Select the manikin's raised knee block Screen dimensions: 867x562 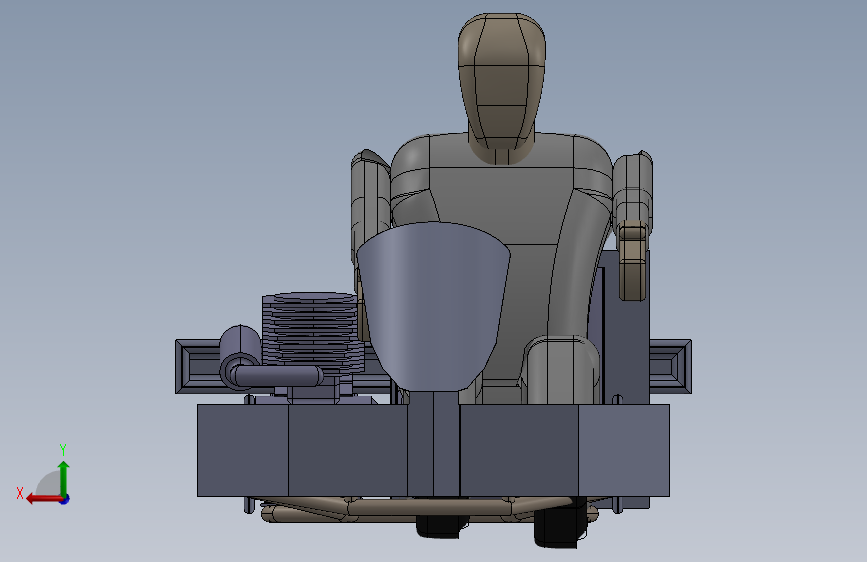click(561, 370)
